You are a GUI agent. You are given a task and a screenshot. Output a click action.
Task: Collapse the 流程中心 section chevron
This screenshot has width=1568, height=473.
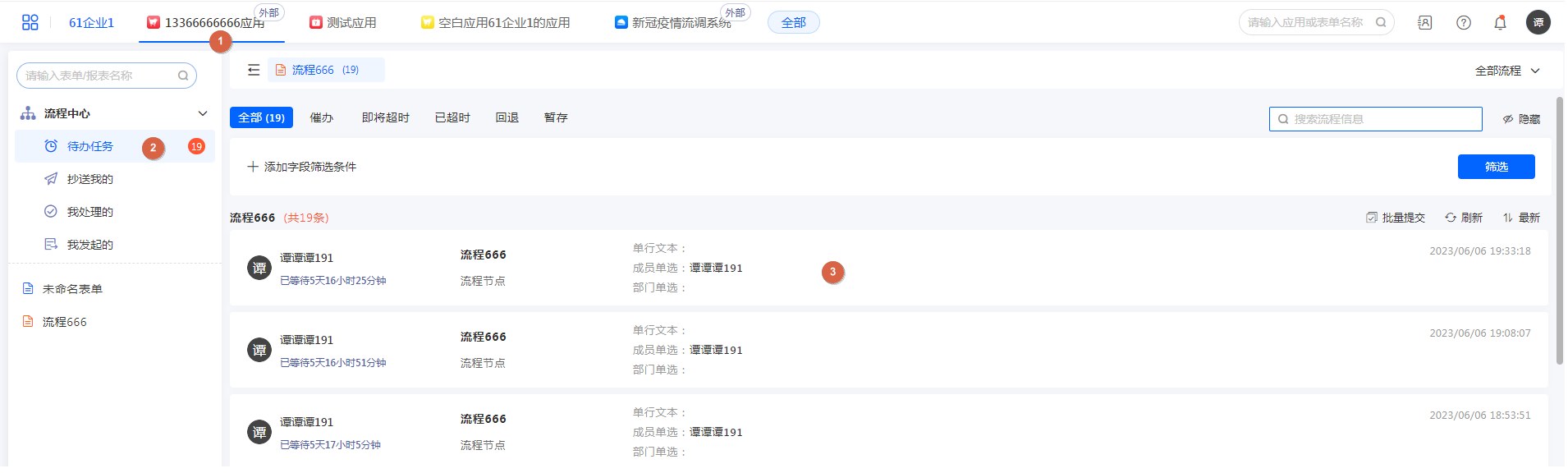(x=203, y=113)
